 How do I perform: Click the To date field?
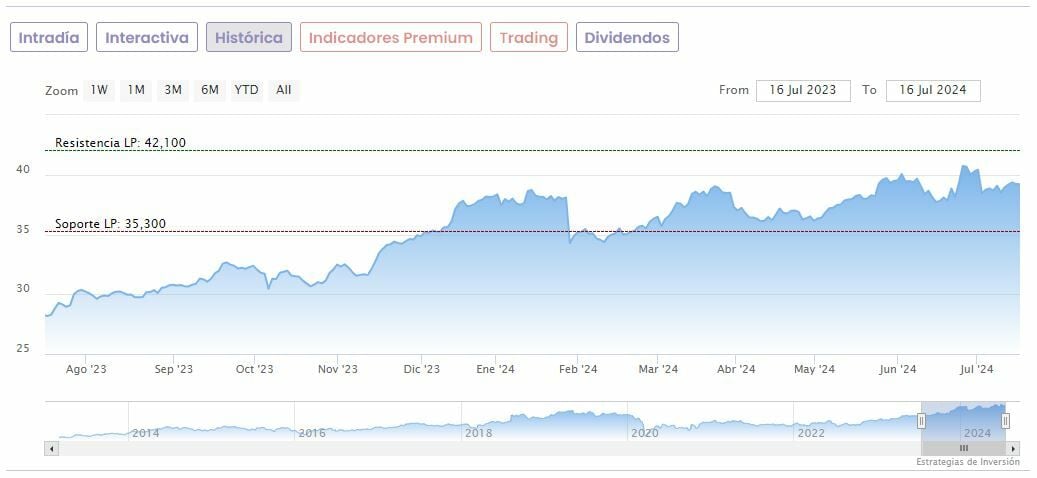coord(933,90)
